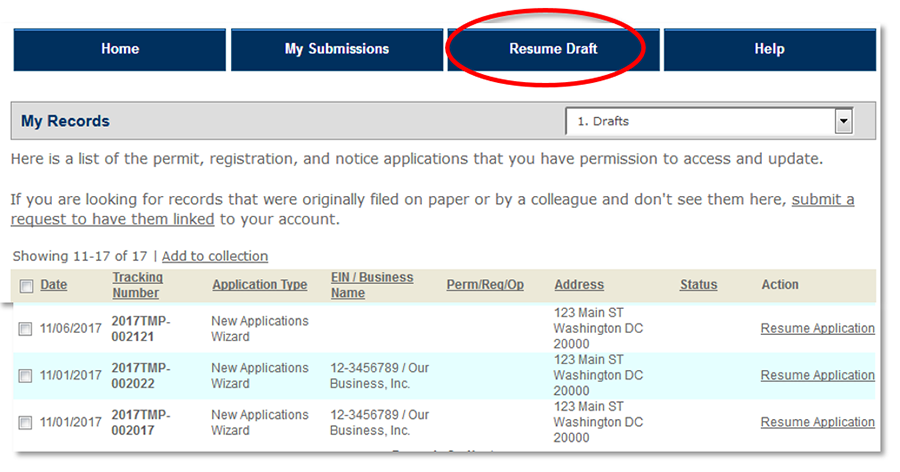The width and height of the screenshot is (900, 472).
Task: Click the Resume Draft tab
Action: 553,49
